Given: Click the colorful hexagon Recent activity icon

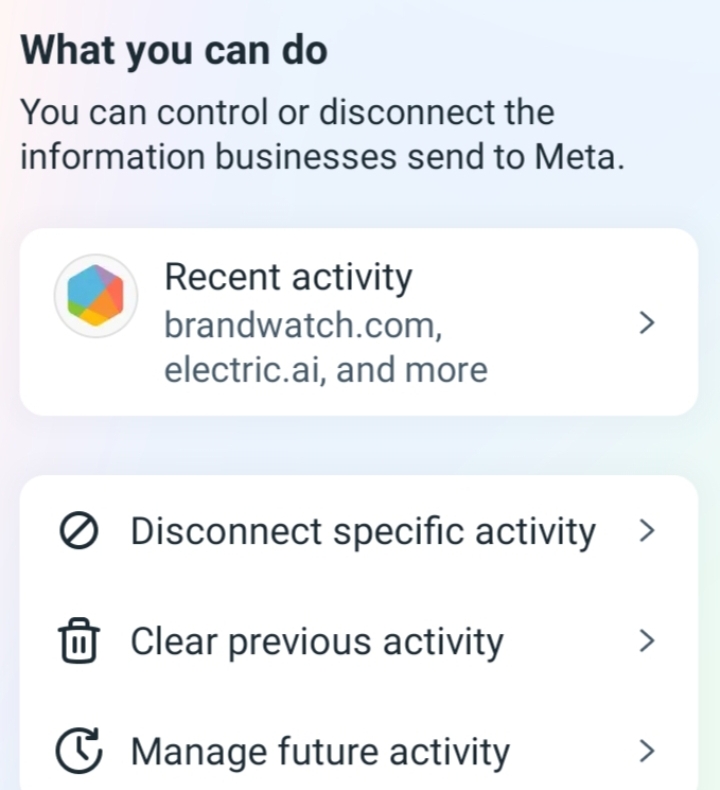Looking at the screenshot, I should [x=95, y=296].
